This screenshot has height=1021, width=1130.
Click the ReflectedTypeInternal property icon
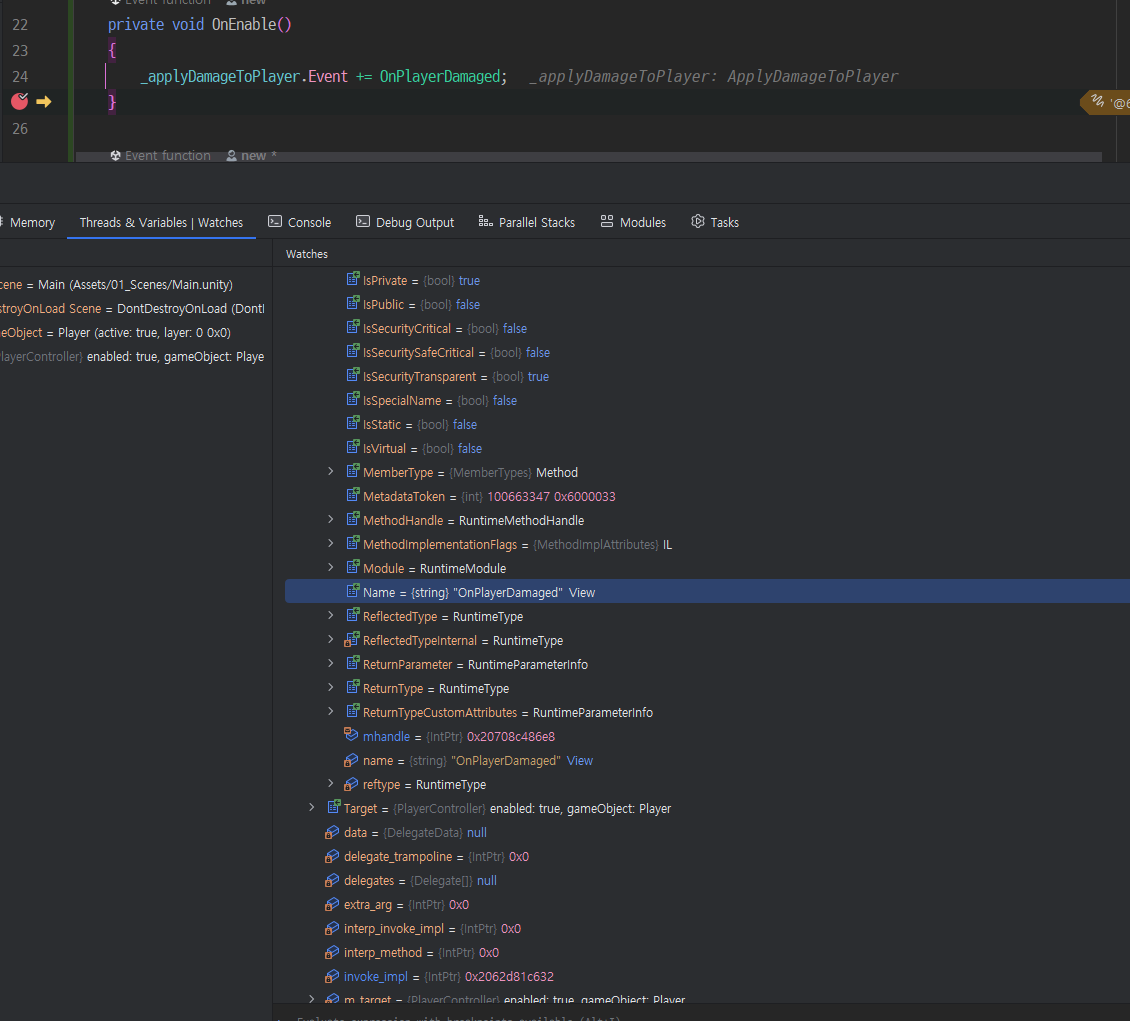[x=352, y=640]
